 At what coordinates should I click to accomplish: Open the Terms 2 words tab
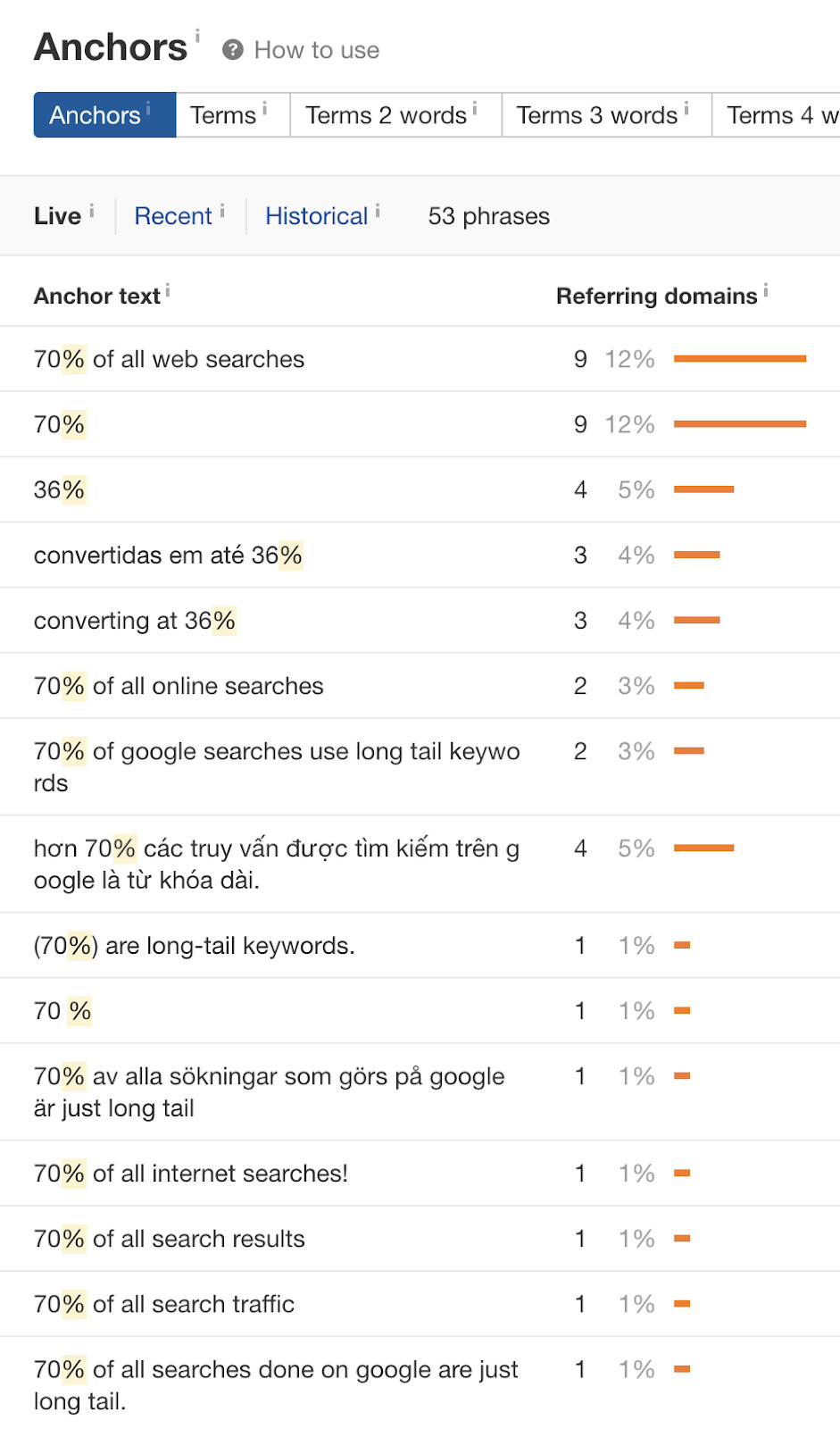pyautogui.click(x=386, y=115)
